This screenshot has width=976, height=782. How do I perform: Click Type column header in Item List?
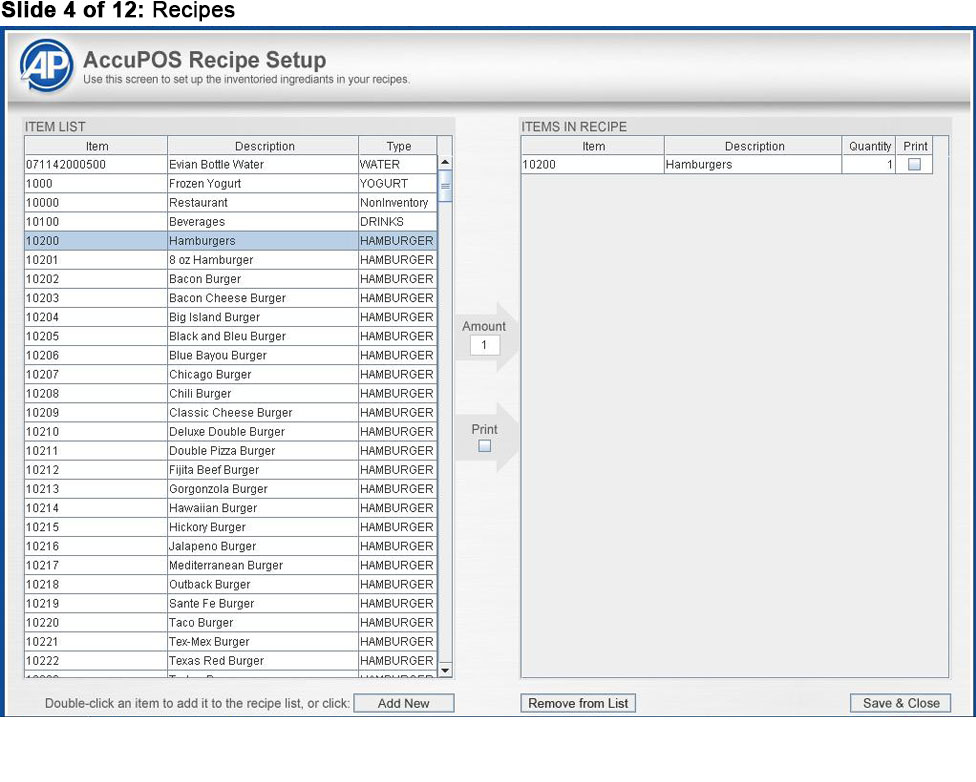[398, 146]
